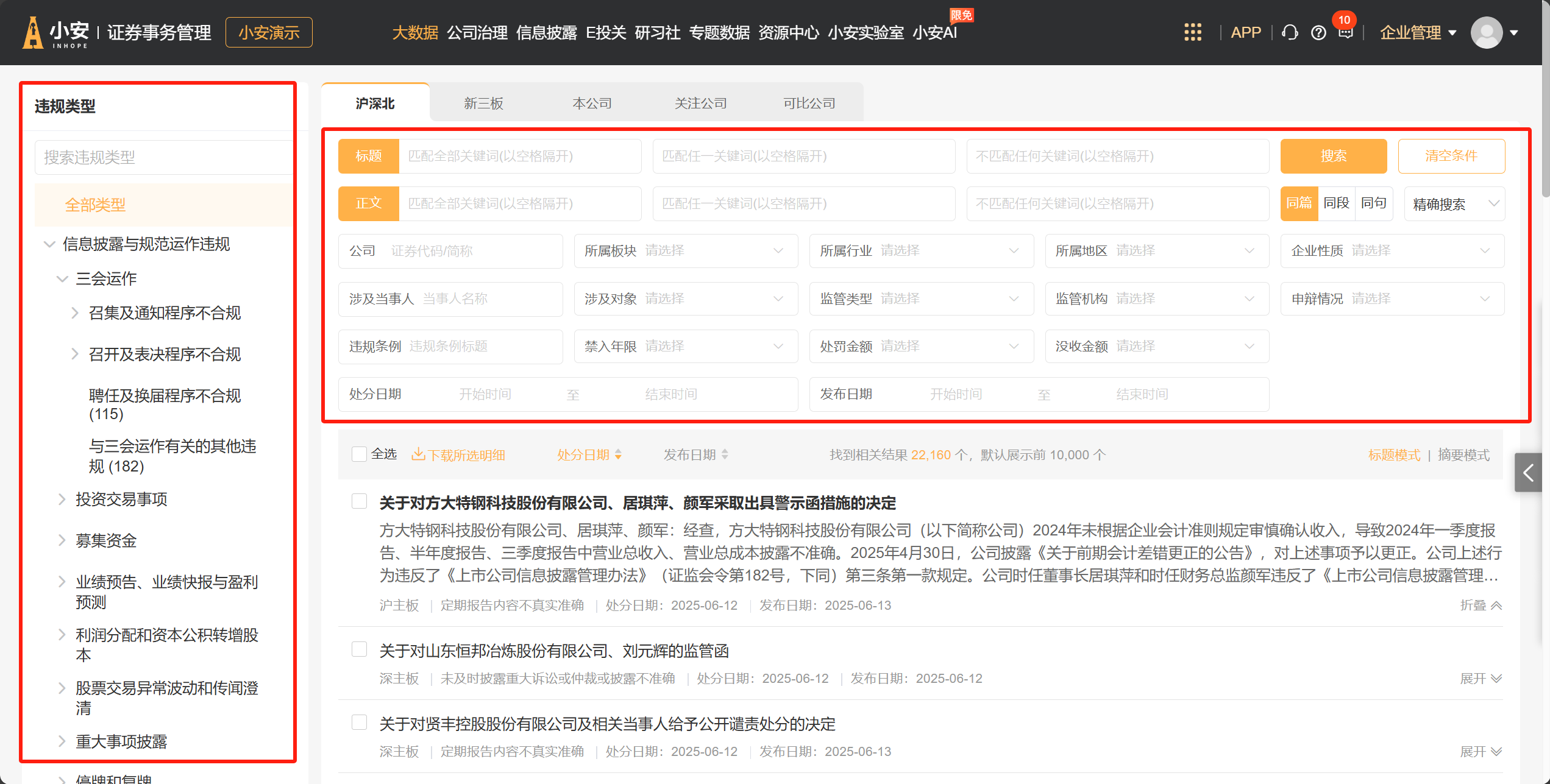Open 所属板块 dropdown
Screen dimensions: 1550x784
pos(686,251)
